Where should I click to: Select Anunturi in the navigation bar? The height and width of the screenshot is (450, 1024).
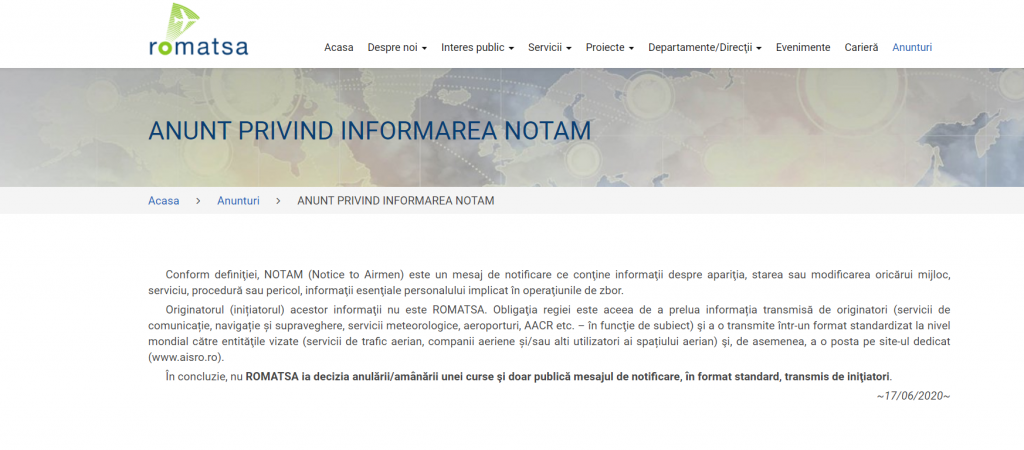point(912,48)
